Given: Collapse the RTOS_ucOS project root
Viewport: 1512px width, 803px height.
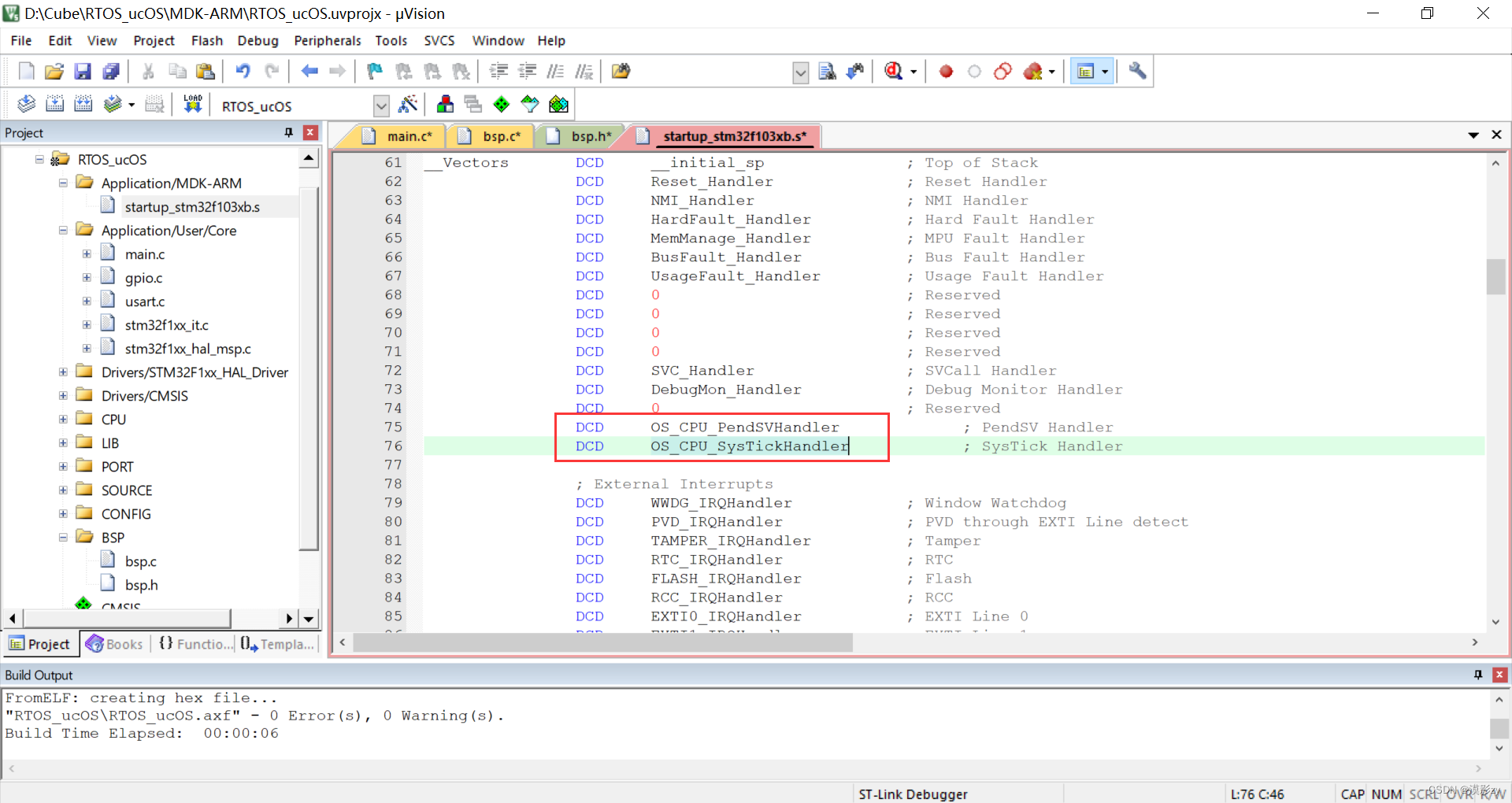Looking at the screenshot, I should [39, 160].
